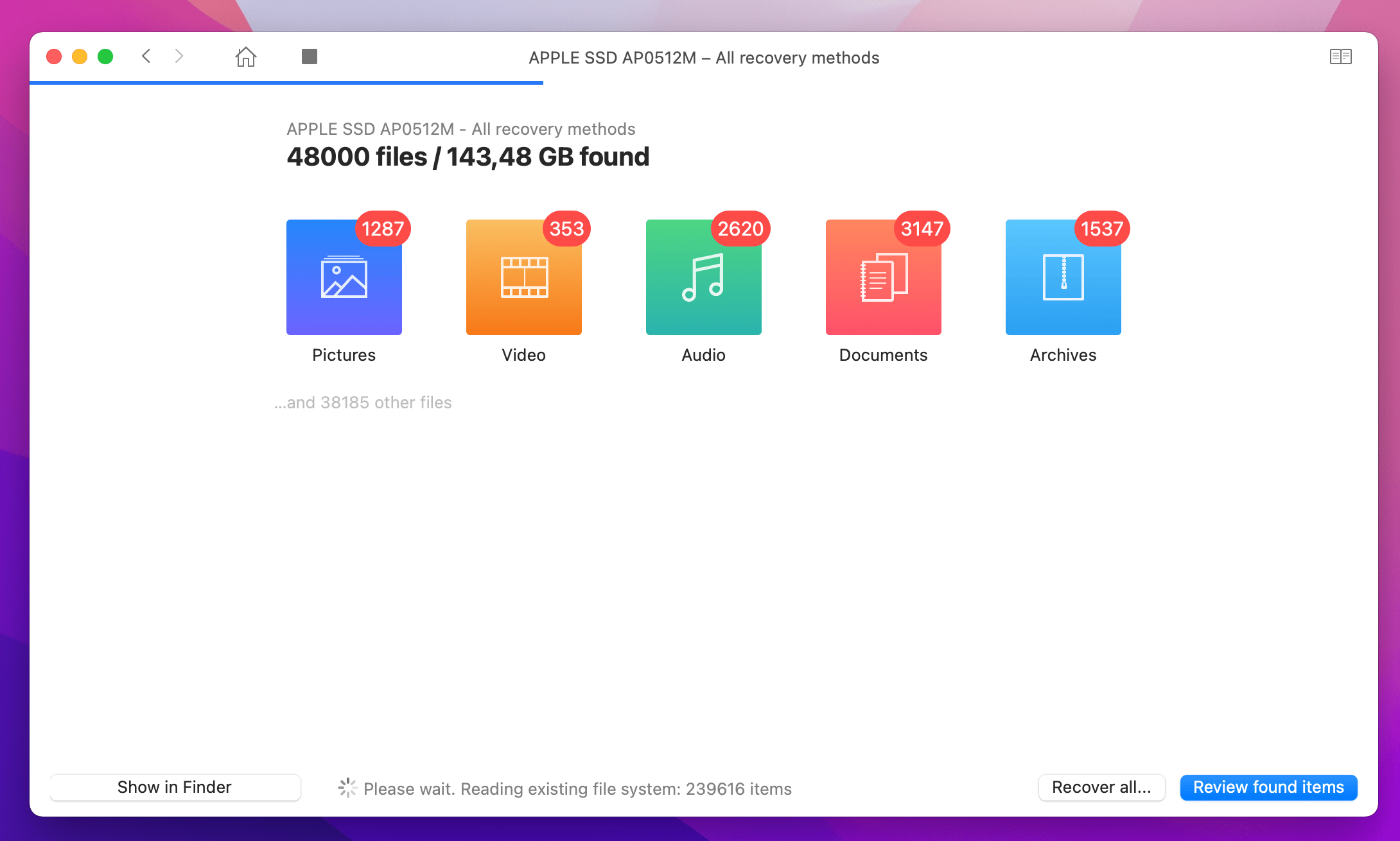This screenshot has width=1400, height=841.
Task: Click the Pictures label text
Action: [x=344, y=355]
